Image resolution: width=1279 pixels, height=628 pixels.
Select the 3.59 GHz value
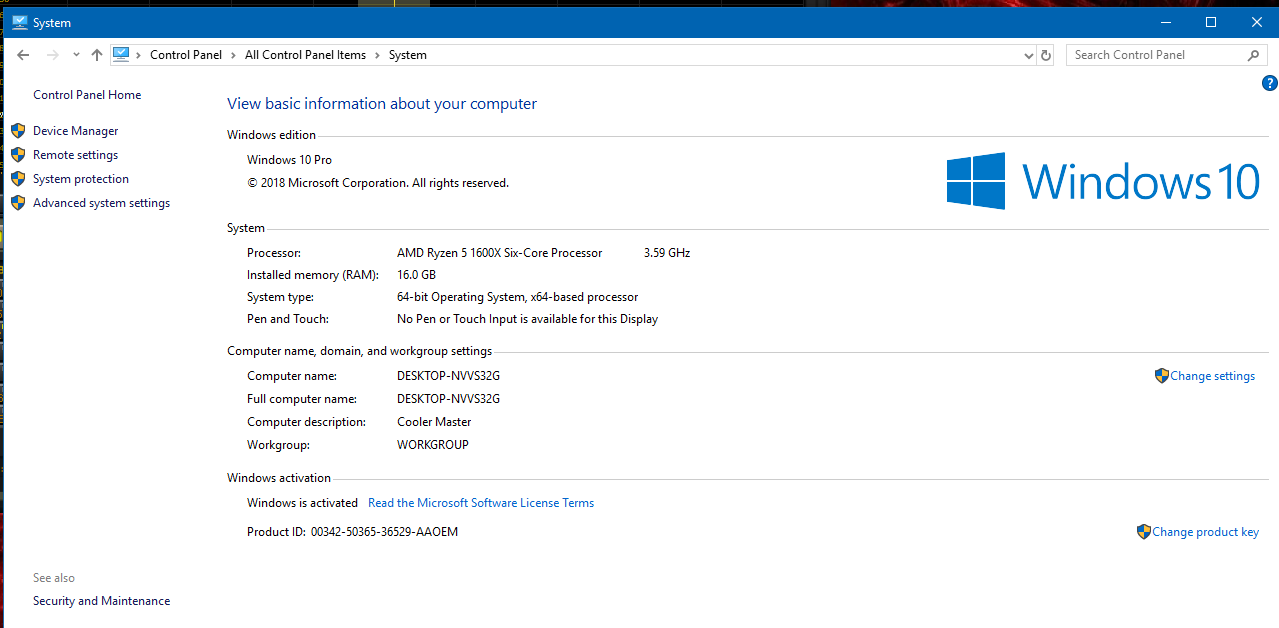tap(667, 253)
